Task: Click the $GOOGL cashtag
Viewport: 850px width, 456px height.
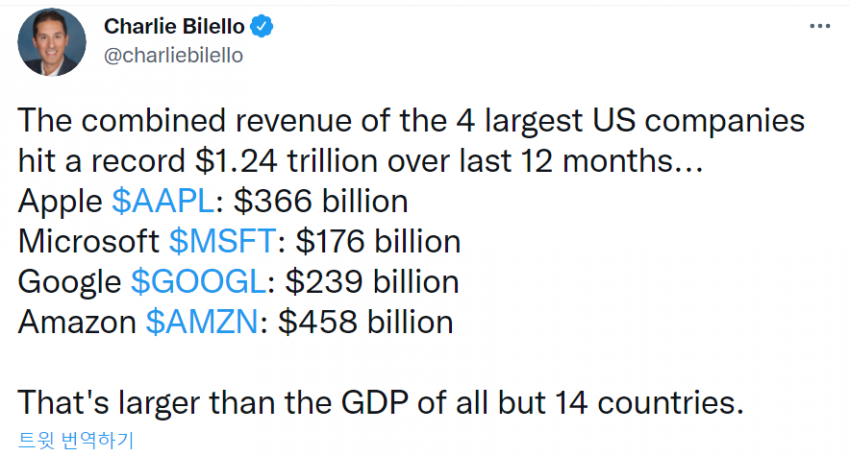Action: pos(199,281)
